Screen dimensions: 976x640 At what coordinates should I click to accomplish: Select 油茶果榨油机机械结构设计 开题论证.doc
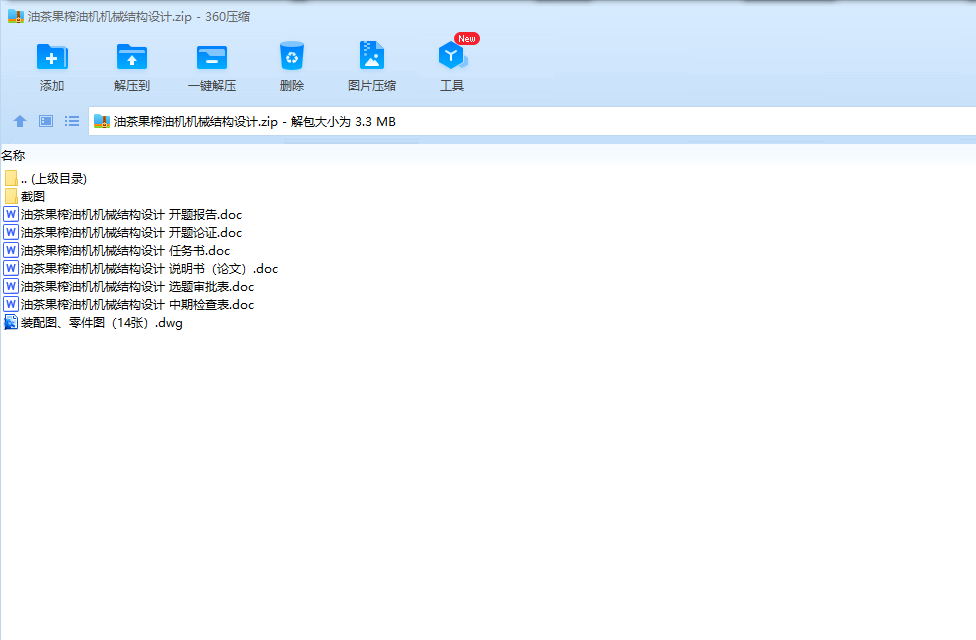point(131,233)
